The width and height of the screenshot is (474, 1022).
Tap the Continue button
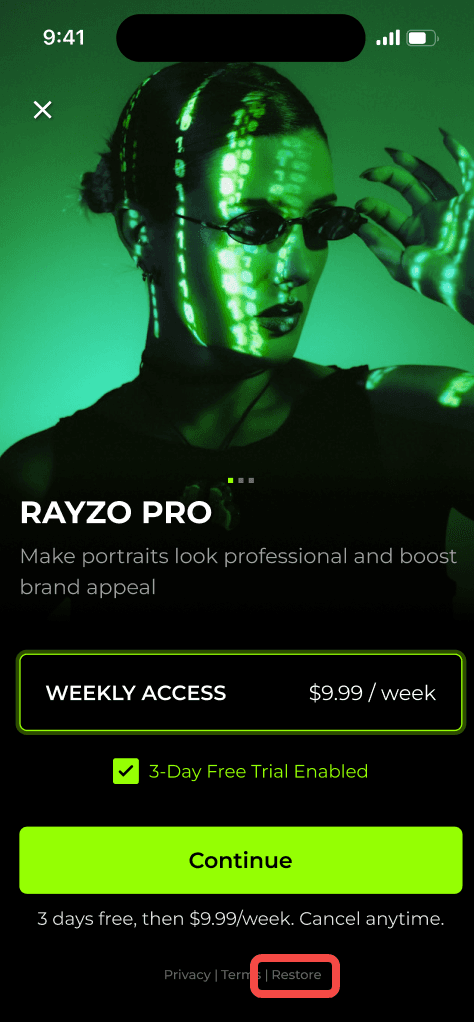point(241,860)
